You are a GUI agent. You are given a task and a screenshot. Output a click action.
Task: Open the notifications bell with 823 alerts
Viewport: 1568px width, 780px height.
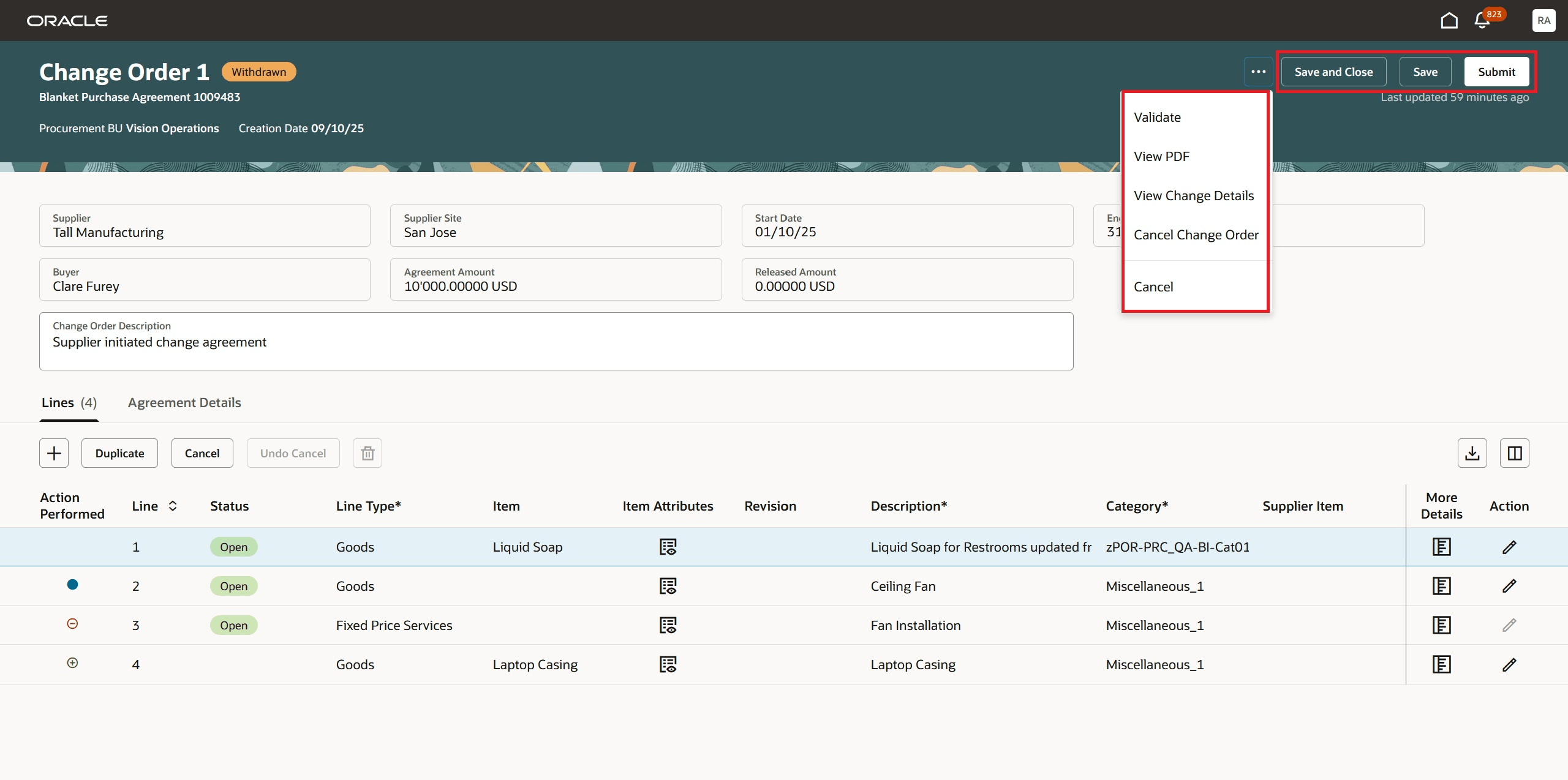tap(1480, 20)
